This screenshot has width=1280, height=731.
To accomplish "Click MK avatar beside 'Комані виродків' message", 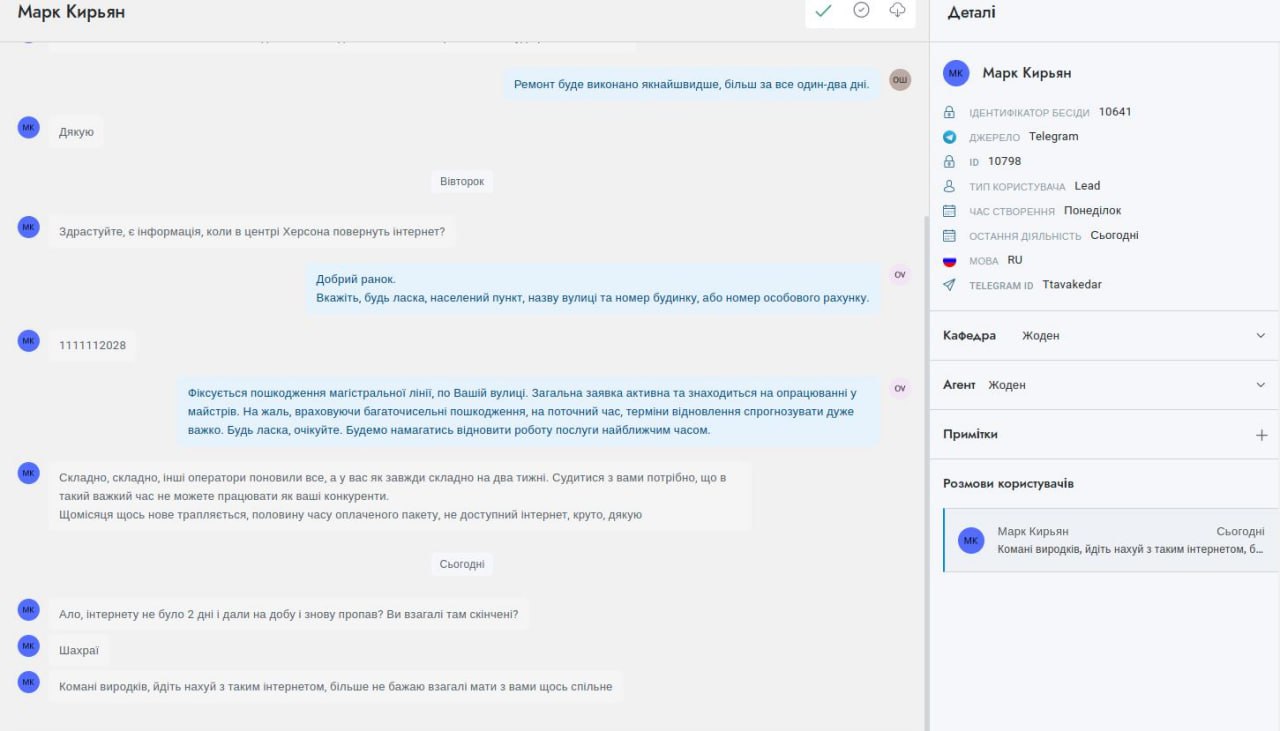I will [x=29, y=681].
